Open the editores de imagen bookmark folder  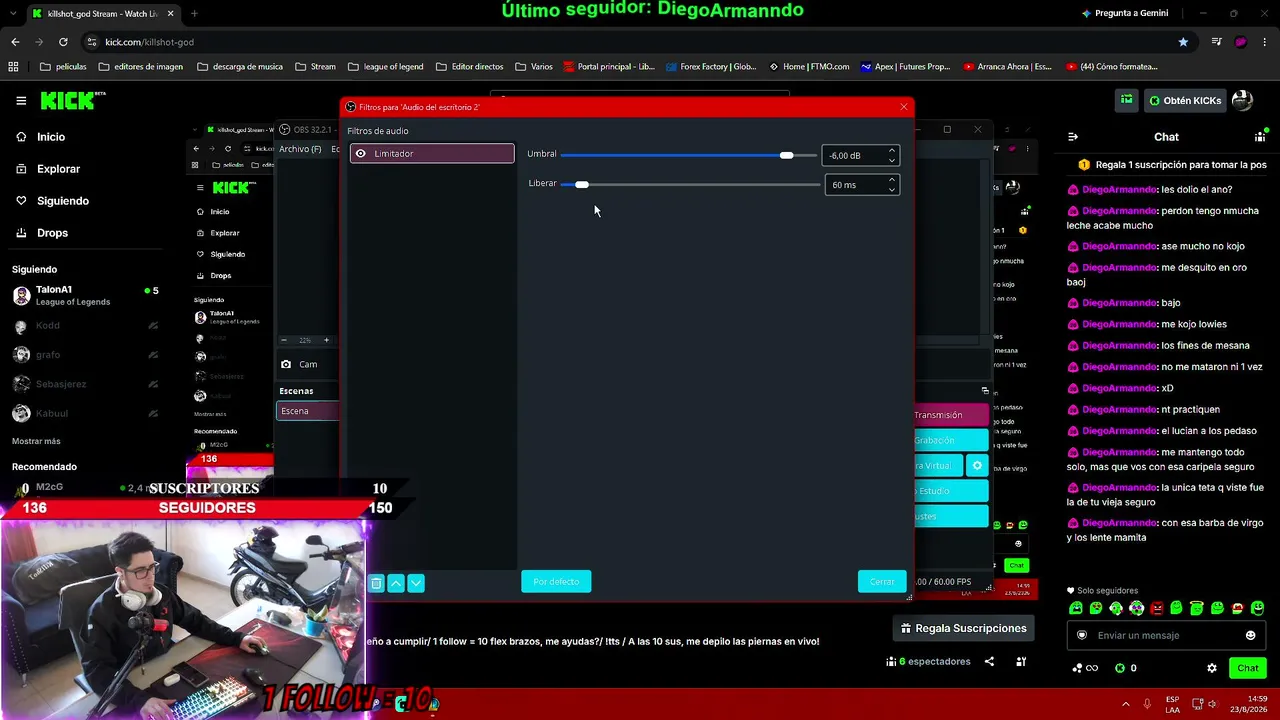pyautogui.click(x=141, y=67)
